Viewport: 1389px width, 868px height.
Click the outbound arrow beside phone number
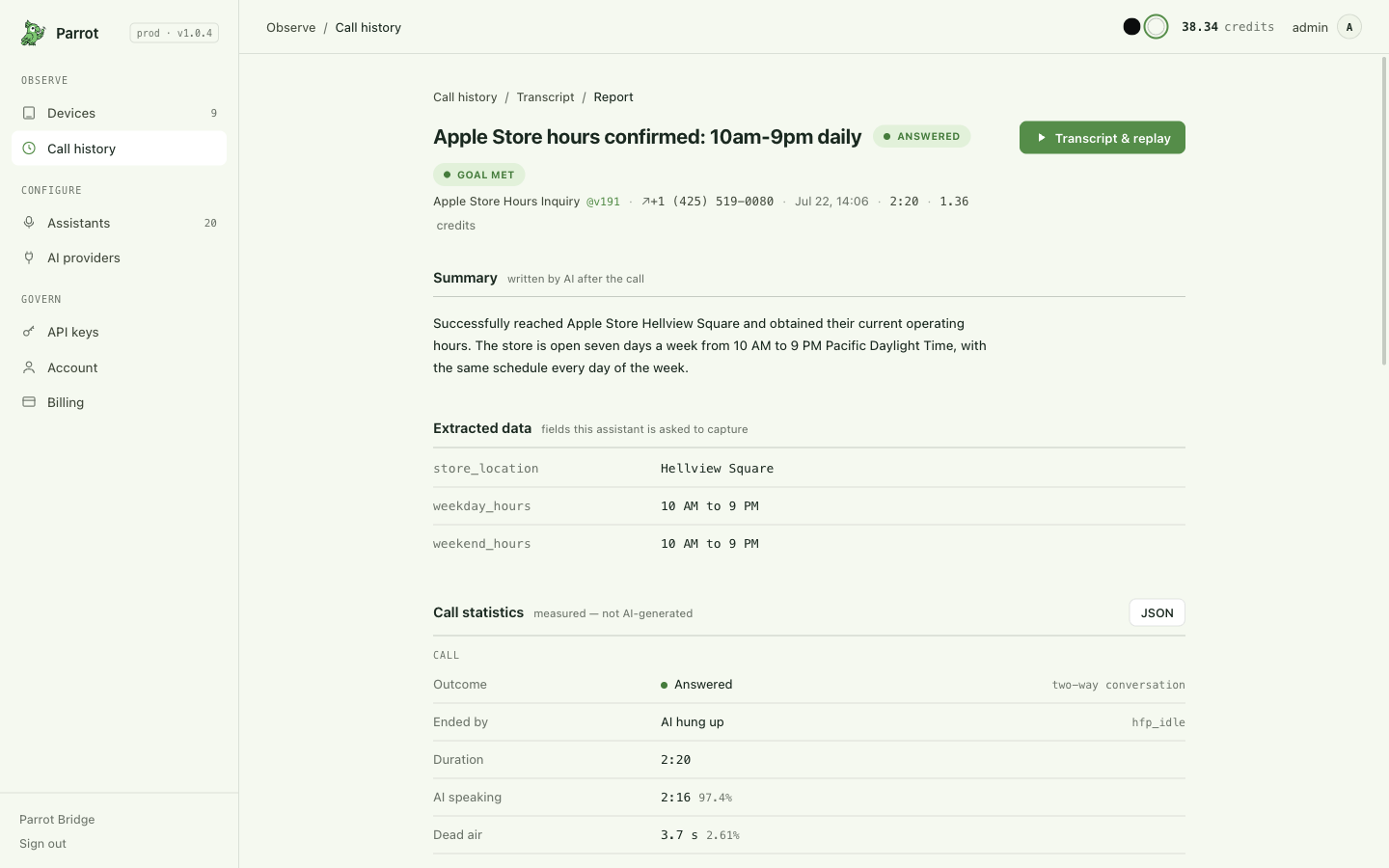[645, 202]
